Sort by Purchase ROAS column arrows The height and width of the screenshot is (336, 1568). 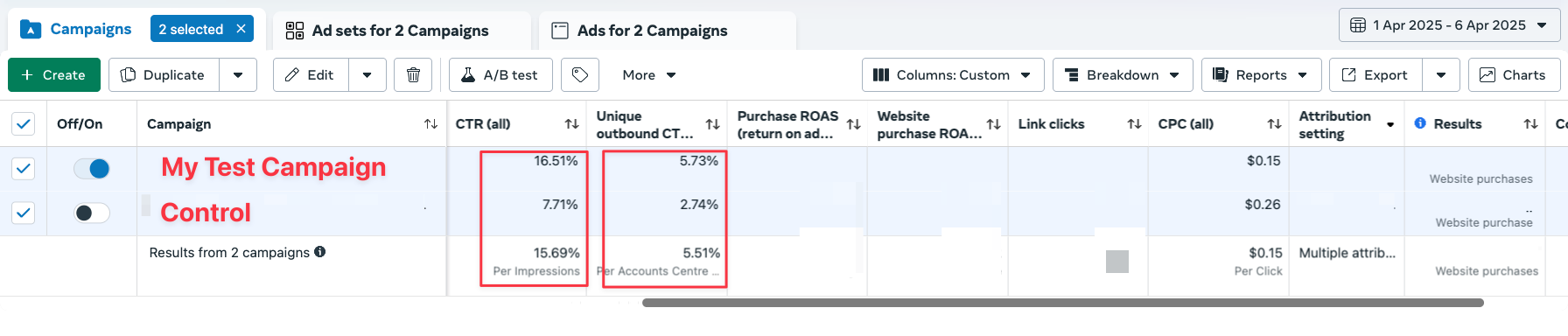853,124
